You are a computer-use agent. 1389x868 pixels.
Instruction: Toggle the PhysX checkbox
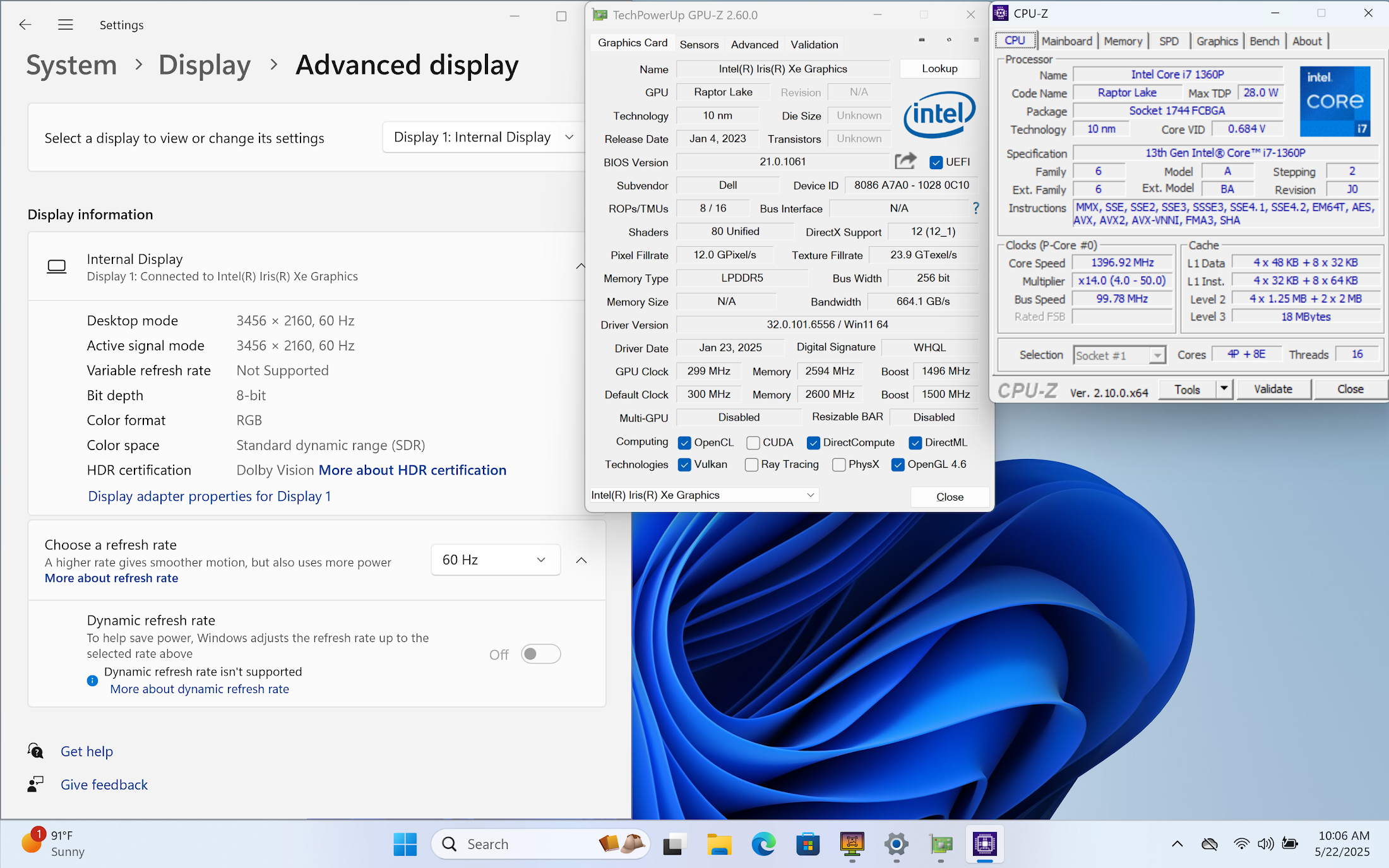point(839,465)
